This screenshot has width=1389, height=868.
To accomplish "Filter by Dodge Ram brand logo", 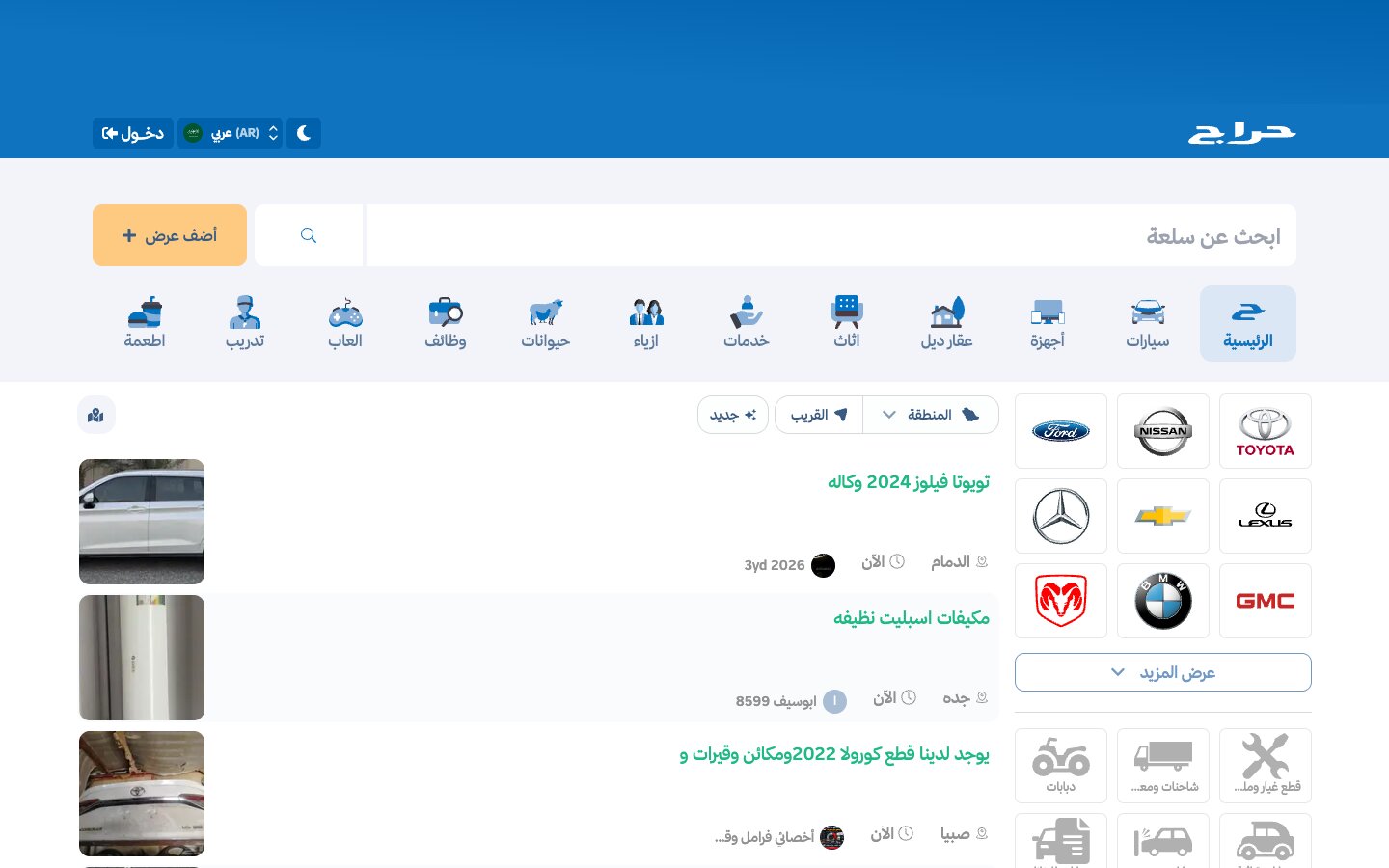I will click(x=1061, y=601).
